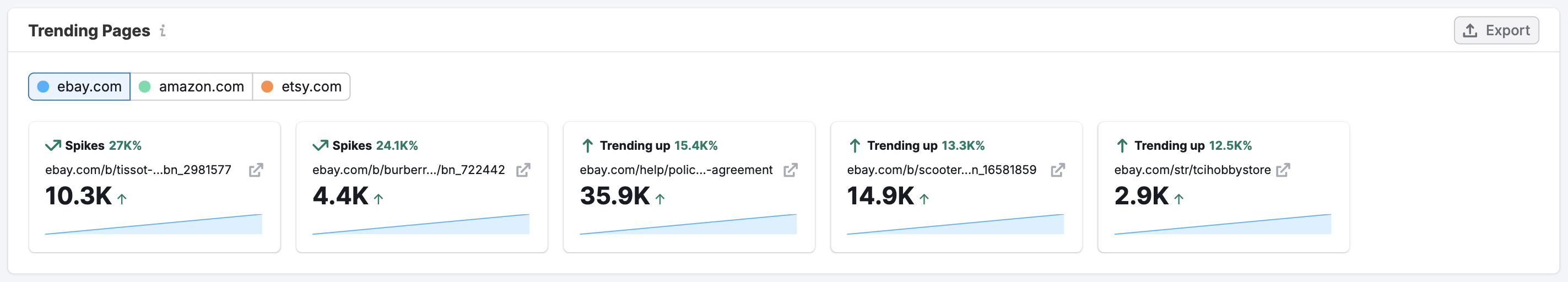Open external link for tcihobbystore page
This screenshot has height=282, width=1568.
pos(1283,170)
